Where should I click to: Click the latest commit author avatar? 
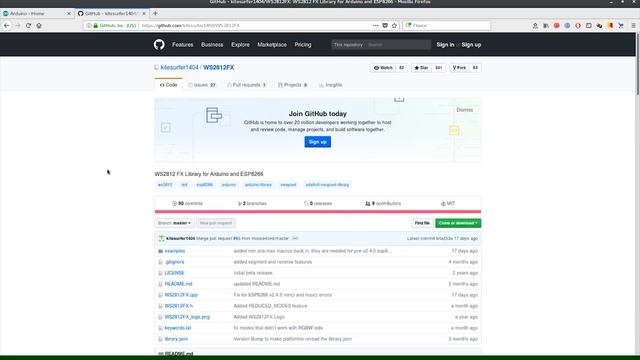click(162, 238)
